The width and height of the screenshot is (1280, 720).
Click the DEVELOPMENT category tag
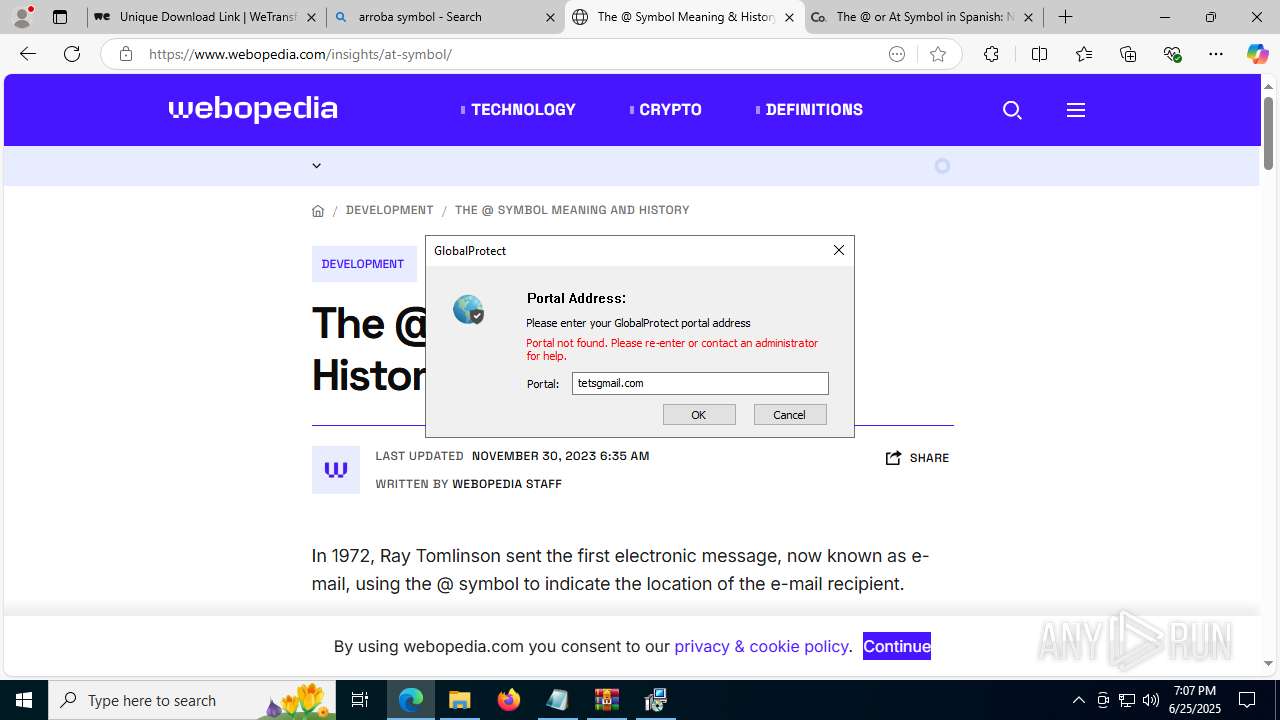point(363,264)
